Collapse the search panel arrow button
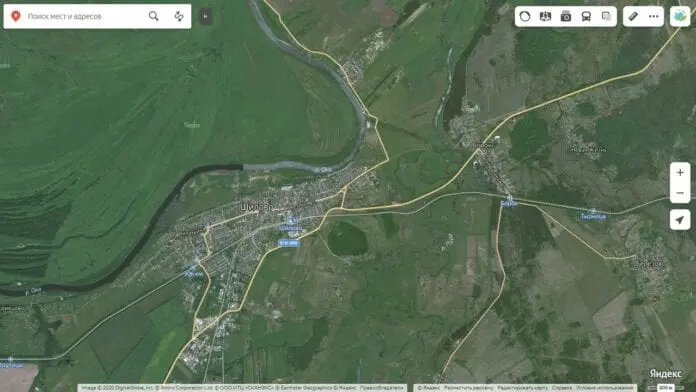Viewport: 696px width, 392px height. pyautogui.click(x=206, y=16)
